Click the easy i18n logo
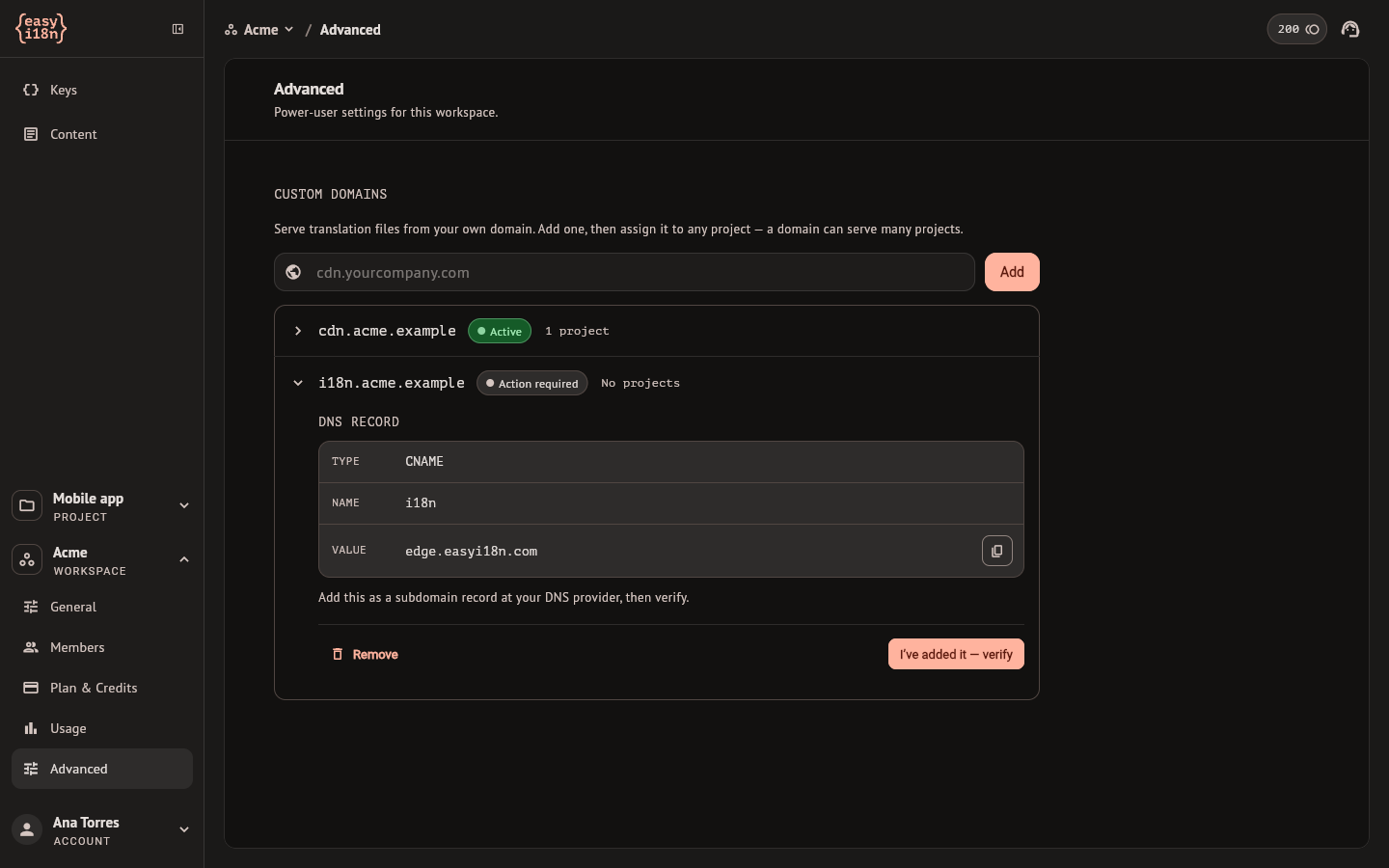This screenshot has height=868, width=1389. point(41,29)
